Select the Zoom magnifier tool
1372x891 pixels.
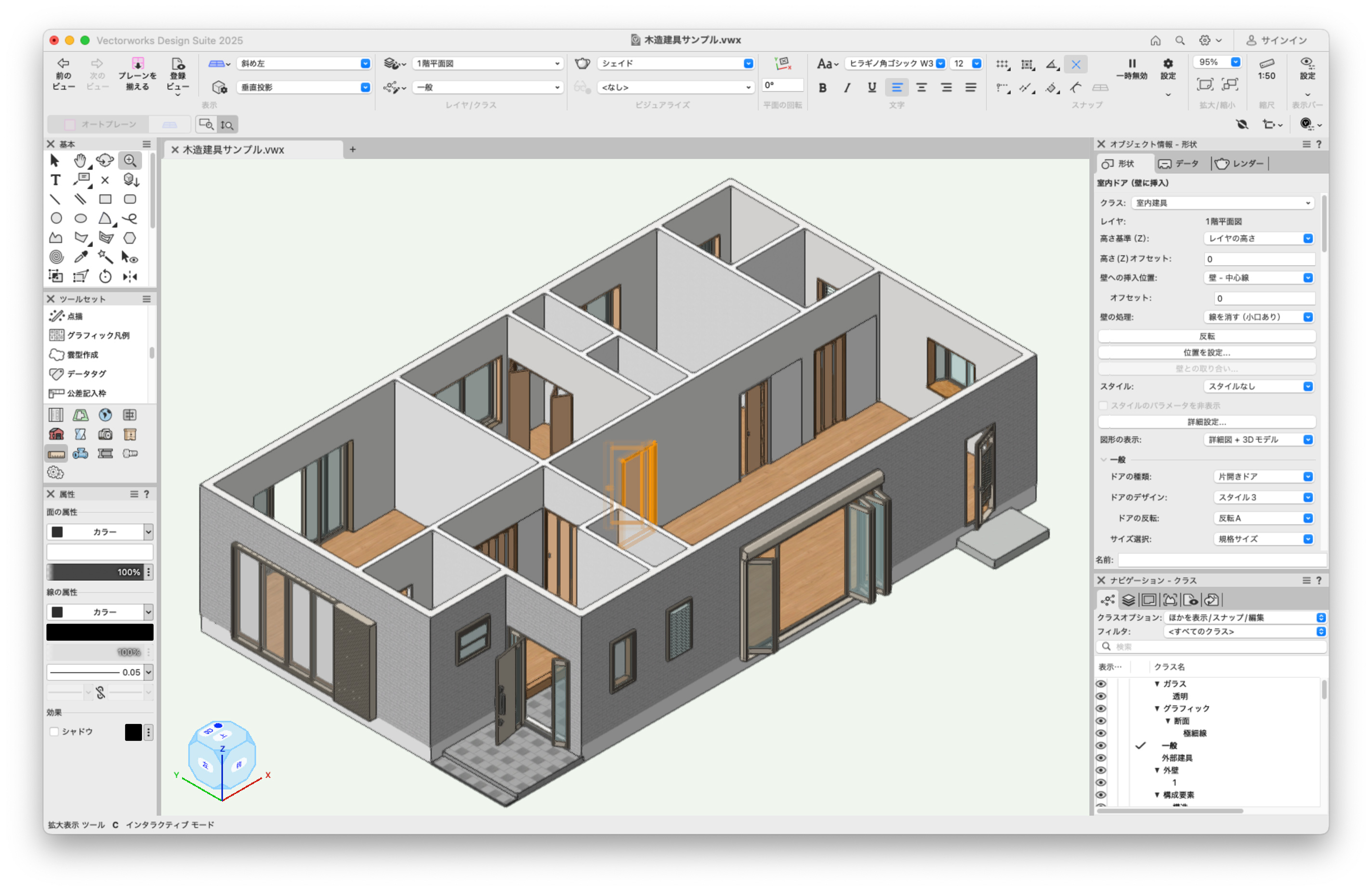pyautogui.click(x=130, y=161)
